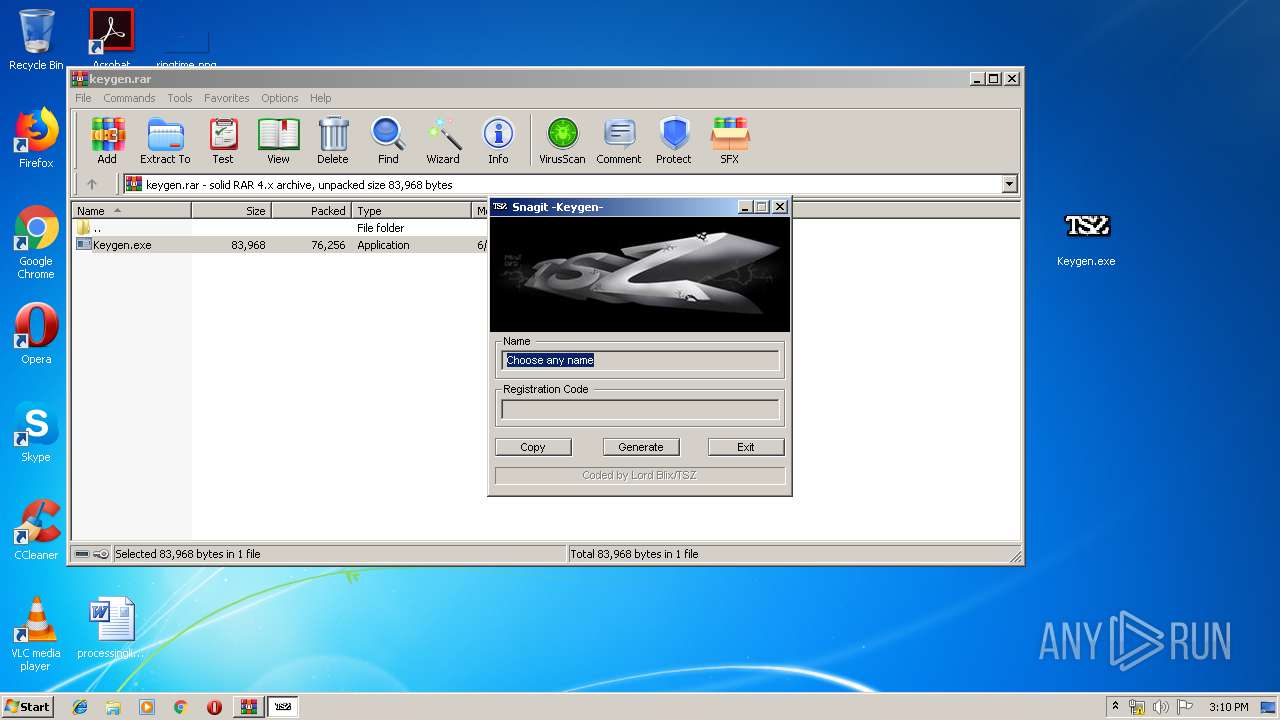The width and height of the screenshot is (1280, 720).
Task: Open the Favorites menu
Action: 227,98
